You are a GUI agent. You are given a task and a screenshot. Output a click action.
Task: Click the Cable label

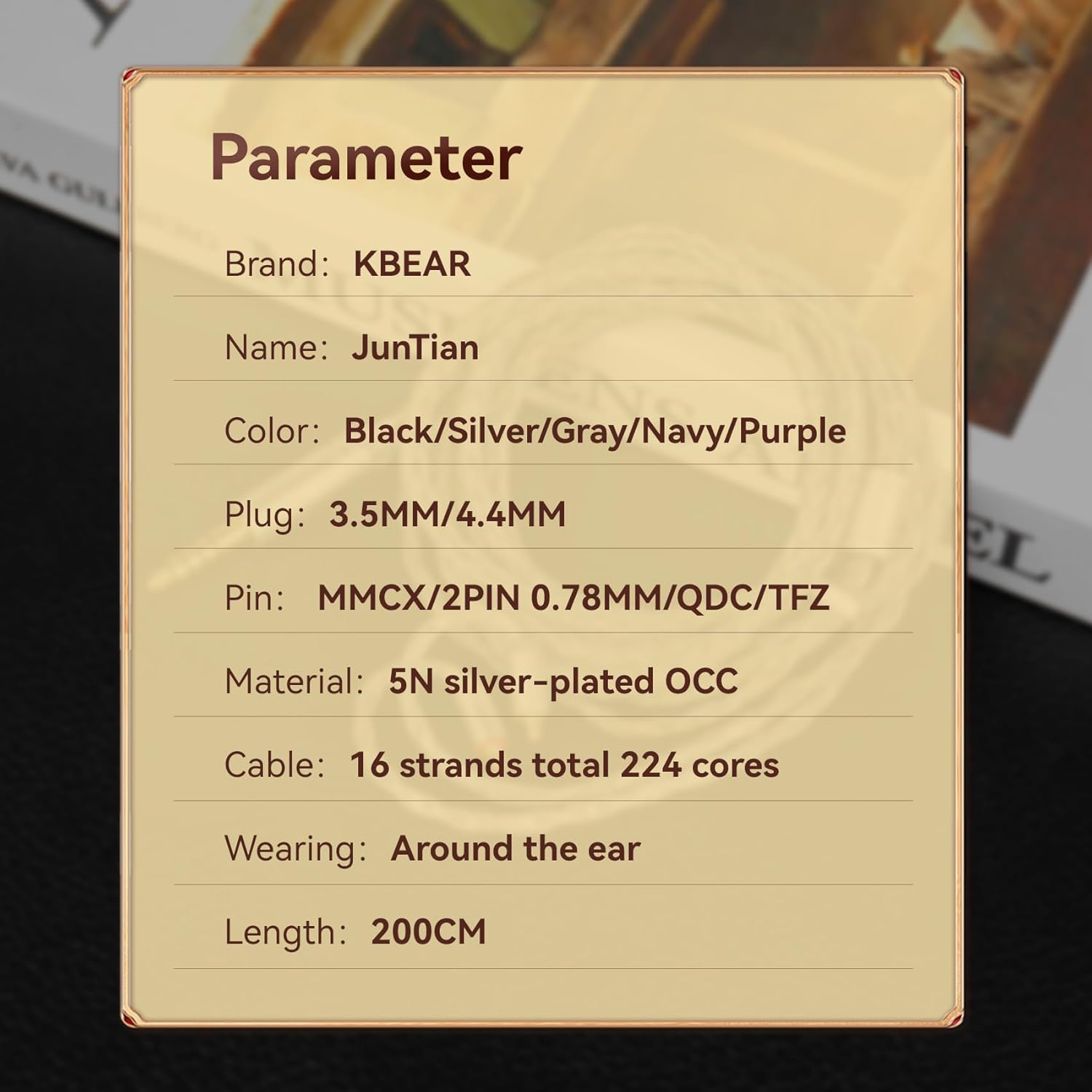tap(274, 766)
